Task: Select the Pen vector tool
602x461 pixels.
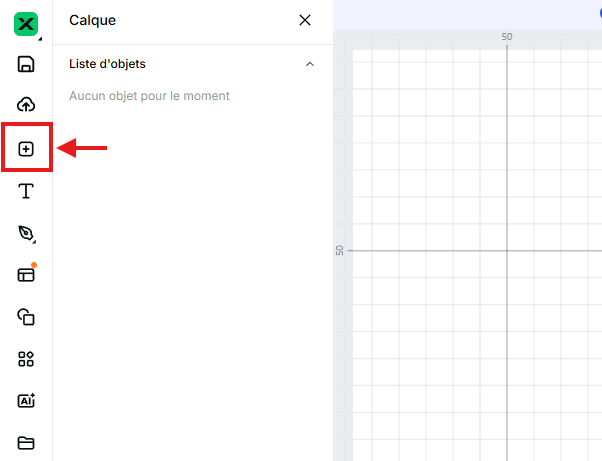Action: [26, 233]
